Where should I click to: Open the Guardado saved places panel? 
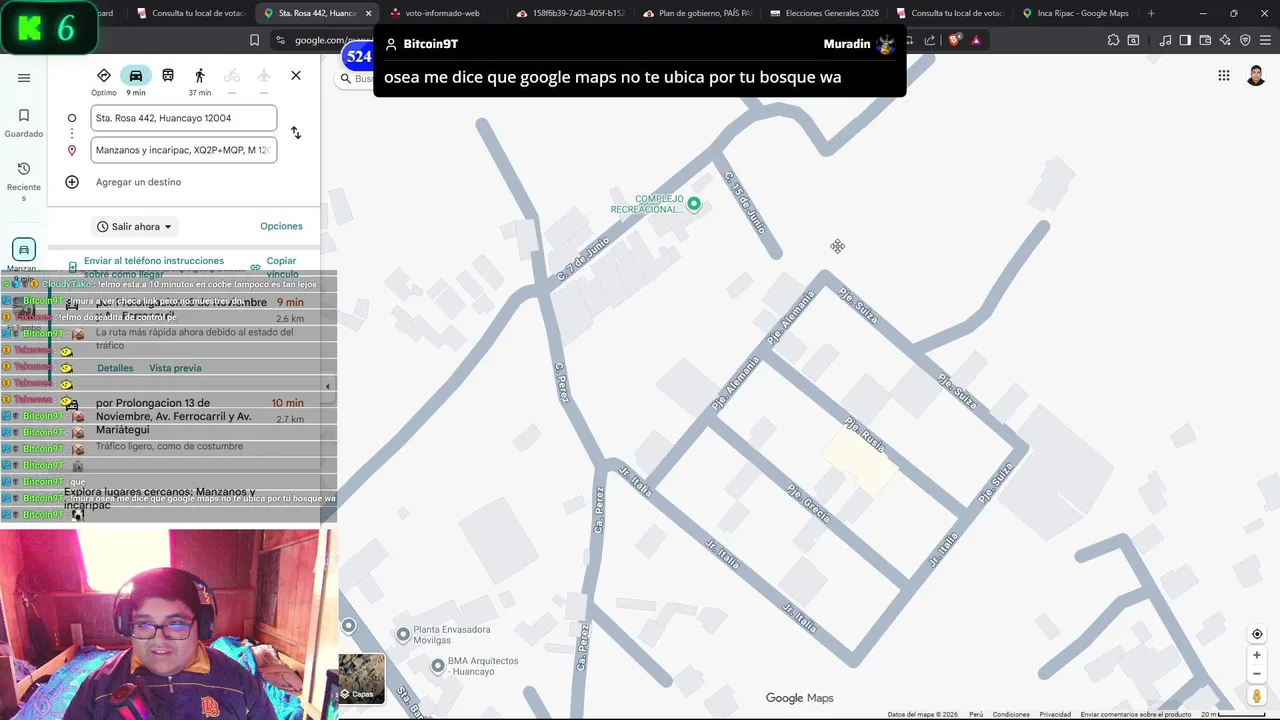24,123
